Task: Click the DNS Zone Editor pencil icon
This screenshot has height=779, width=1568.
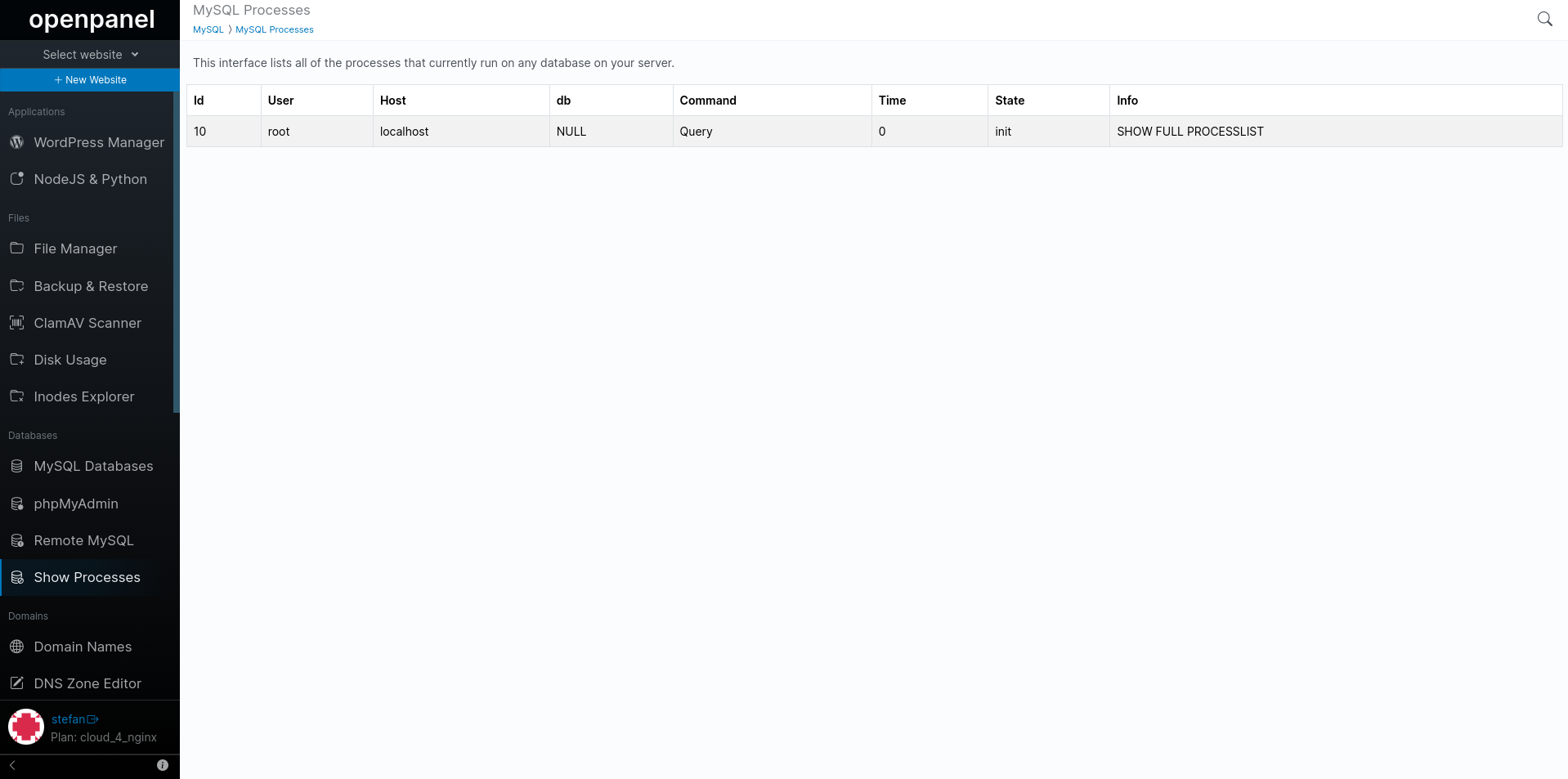Action: (16, 683)
